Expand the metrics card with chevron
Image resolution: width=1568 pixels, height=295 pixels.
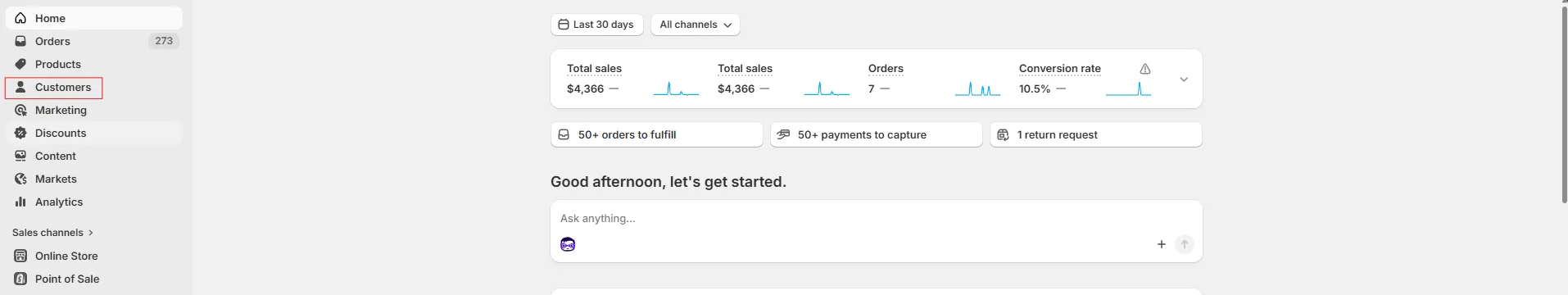(1184, 79)
